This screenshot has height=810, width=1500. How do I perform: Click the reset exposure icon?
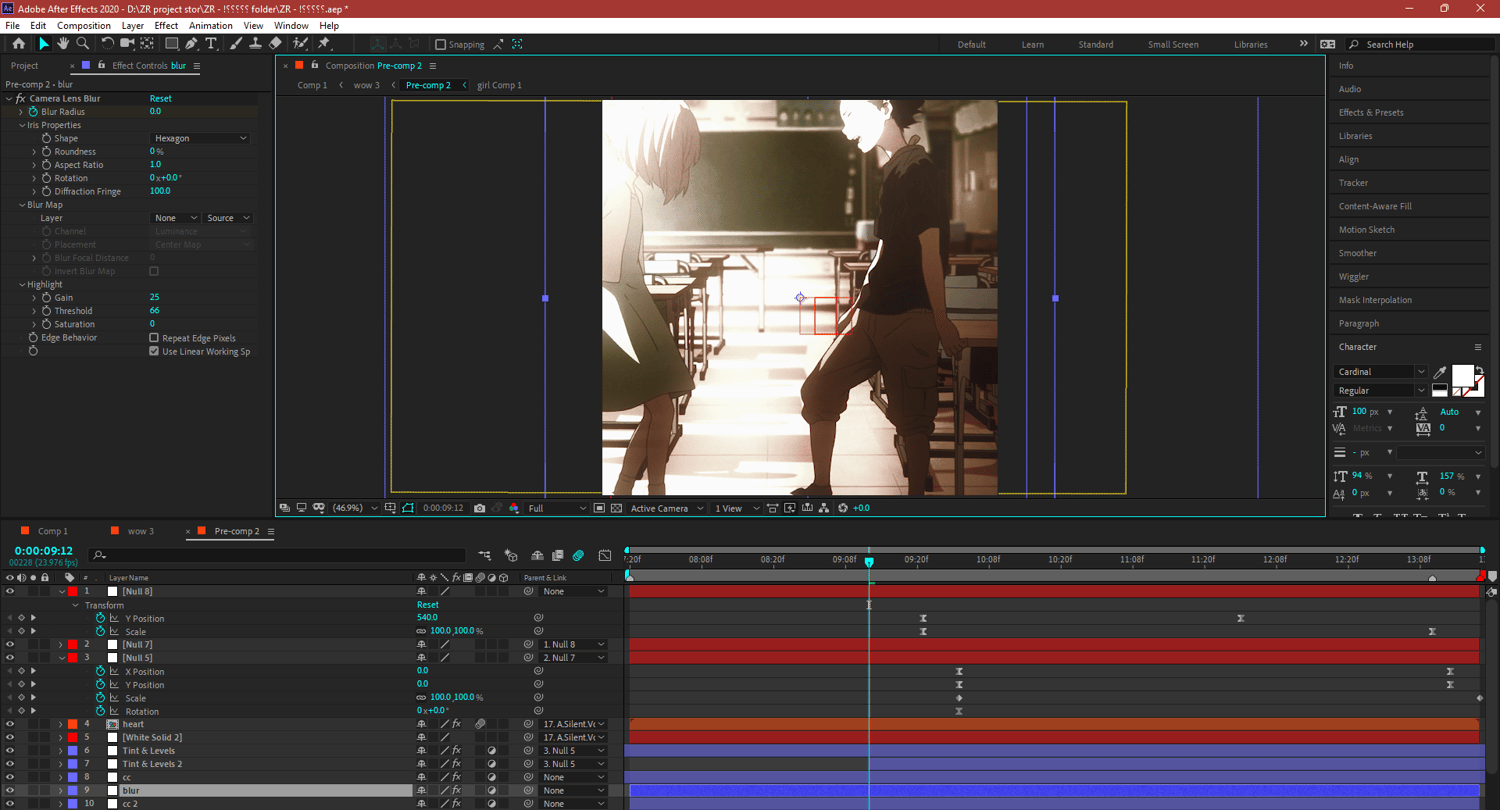843,508
